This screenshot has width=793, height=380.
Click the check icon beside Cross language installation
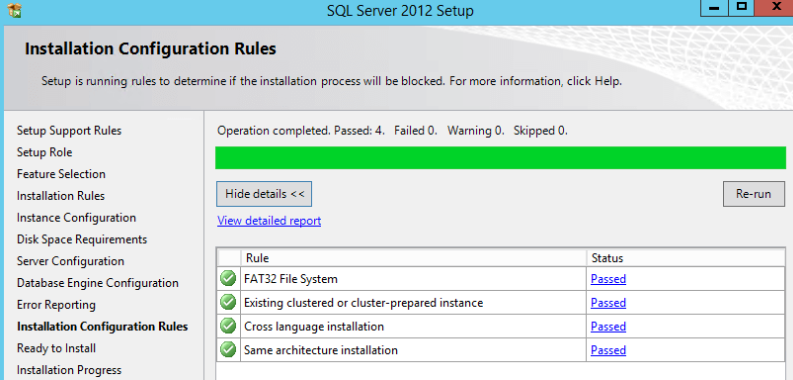(228, 326)
